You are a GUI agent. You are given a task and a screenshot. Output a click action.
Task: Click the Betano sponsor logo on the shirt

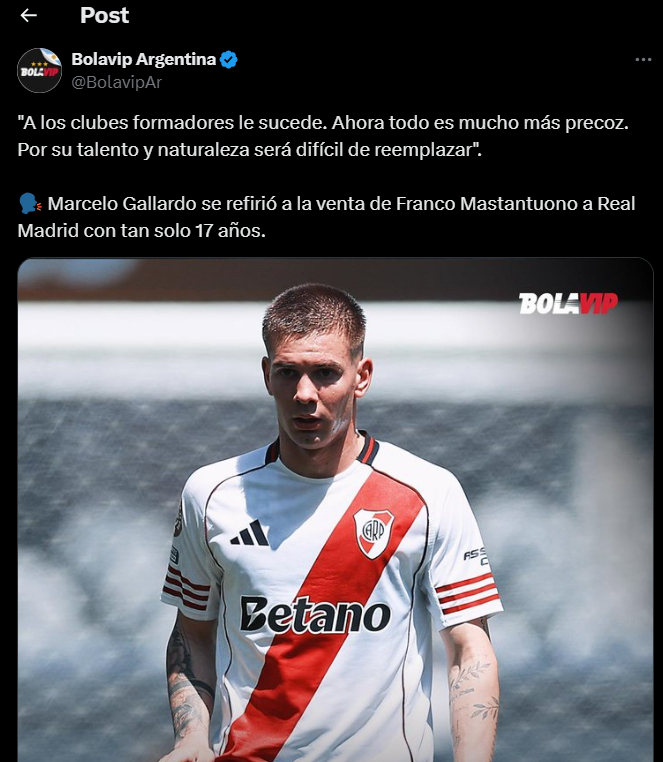(315, 615)
